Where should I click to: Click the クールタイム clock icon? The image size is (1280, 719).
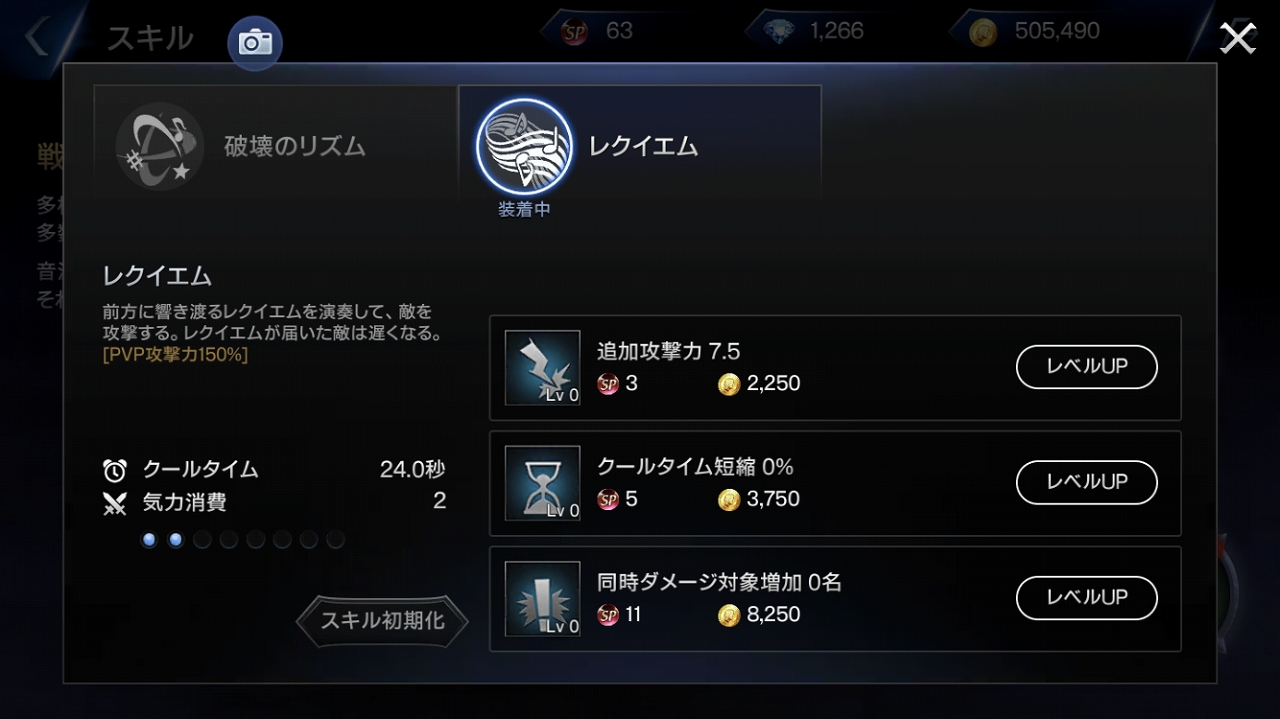[115, 470]
